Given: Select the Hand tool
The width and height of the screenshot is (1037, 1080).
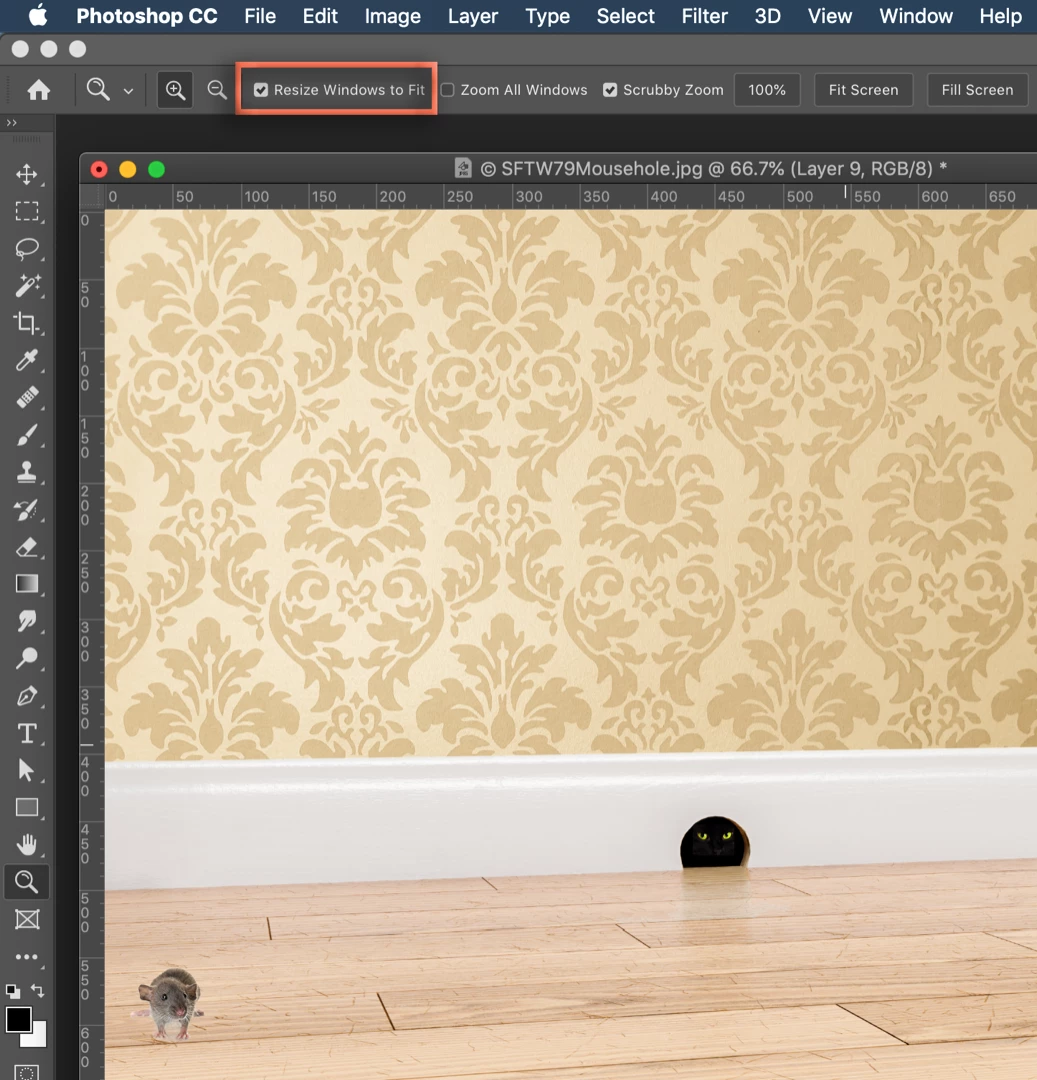Looking at the screenshot, I should 27,844.
